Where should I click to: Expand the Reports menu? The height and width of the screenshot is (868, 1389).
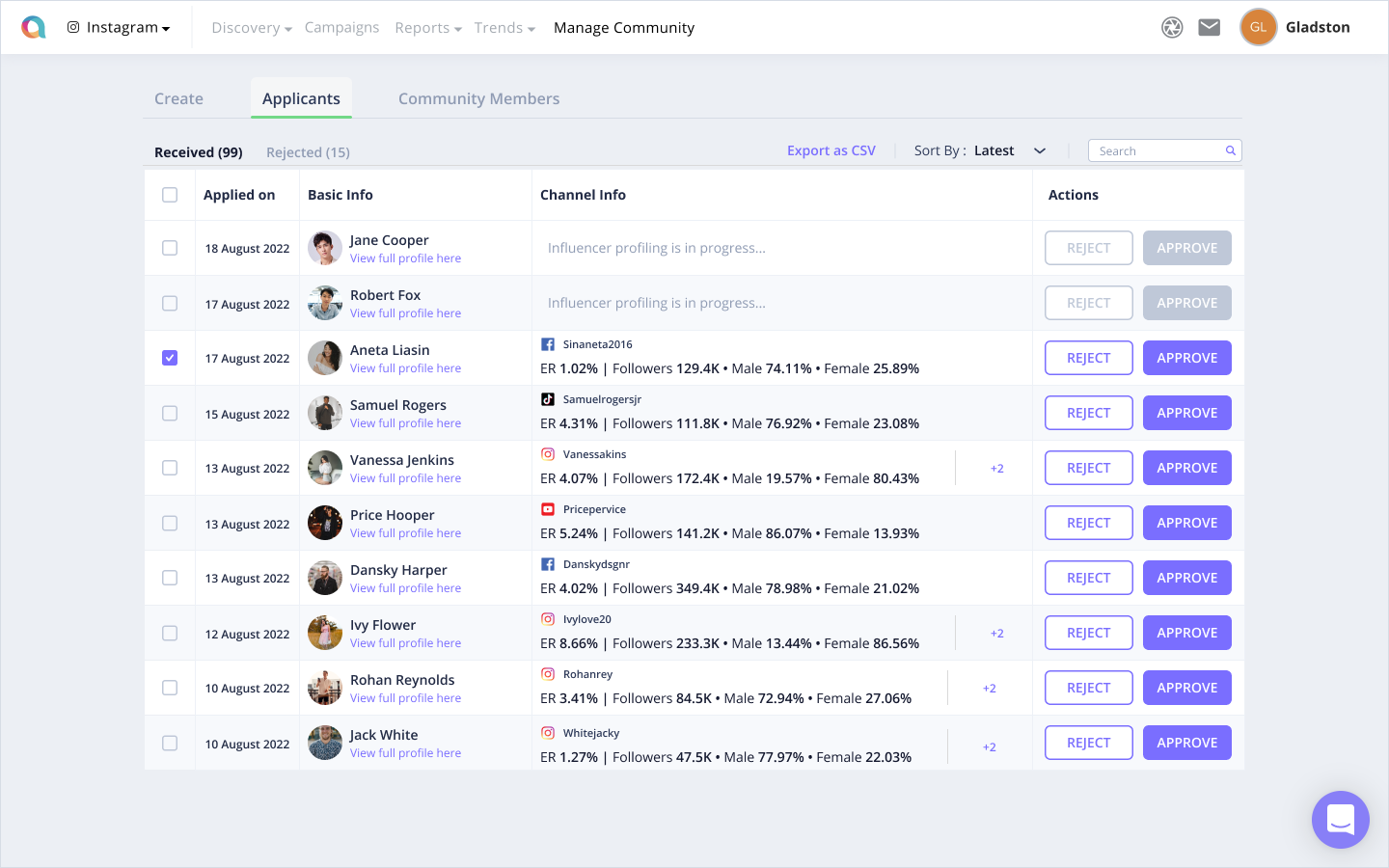(x=428, y=28)
